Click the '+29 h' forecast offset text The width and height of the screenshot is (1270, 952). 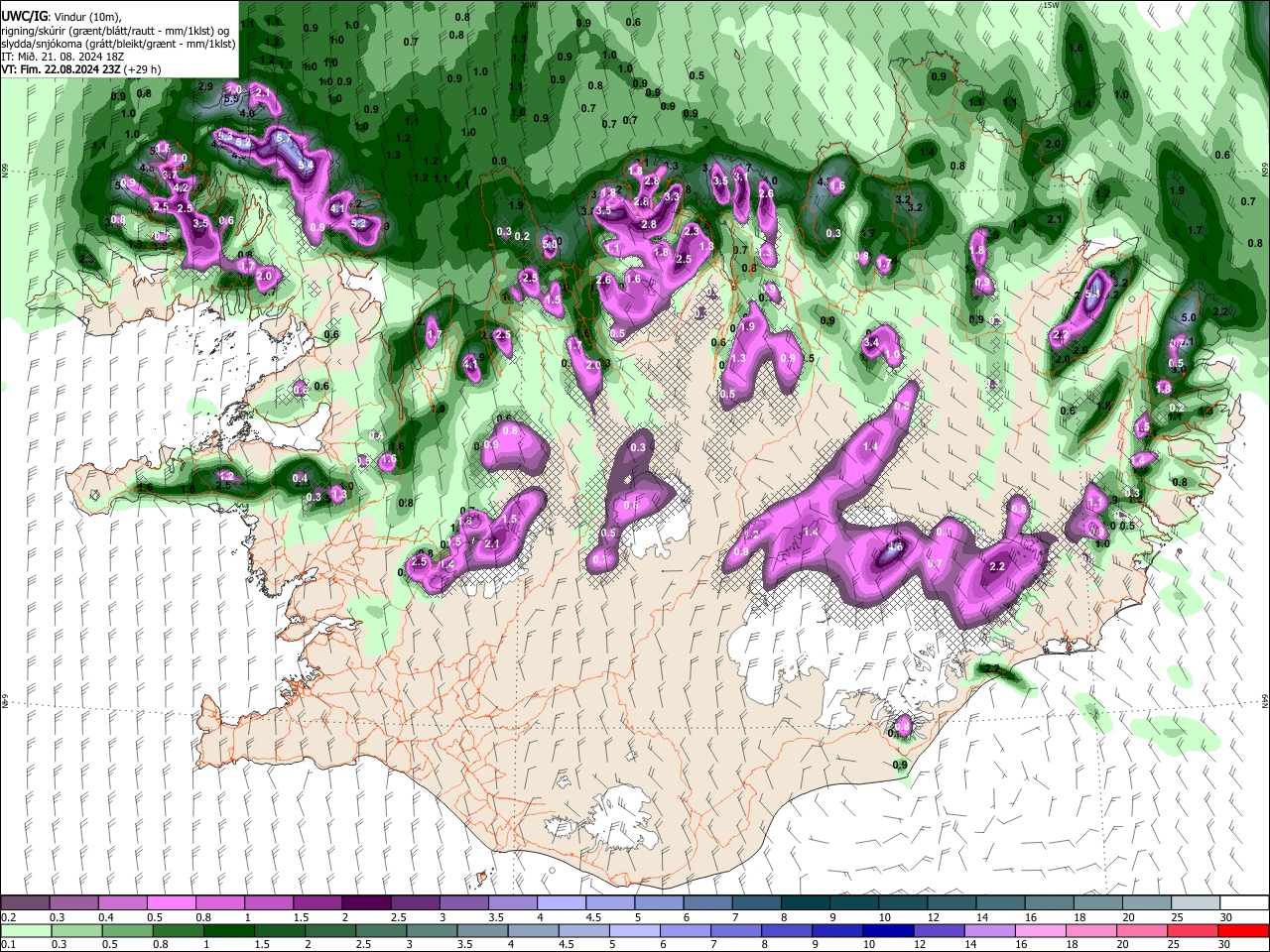144,69
